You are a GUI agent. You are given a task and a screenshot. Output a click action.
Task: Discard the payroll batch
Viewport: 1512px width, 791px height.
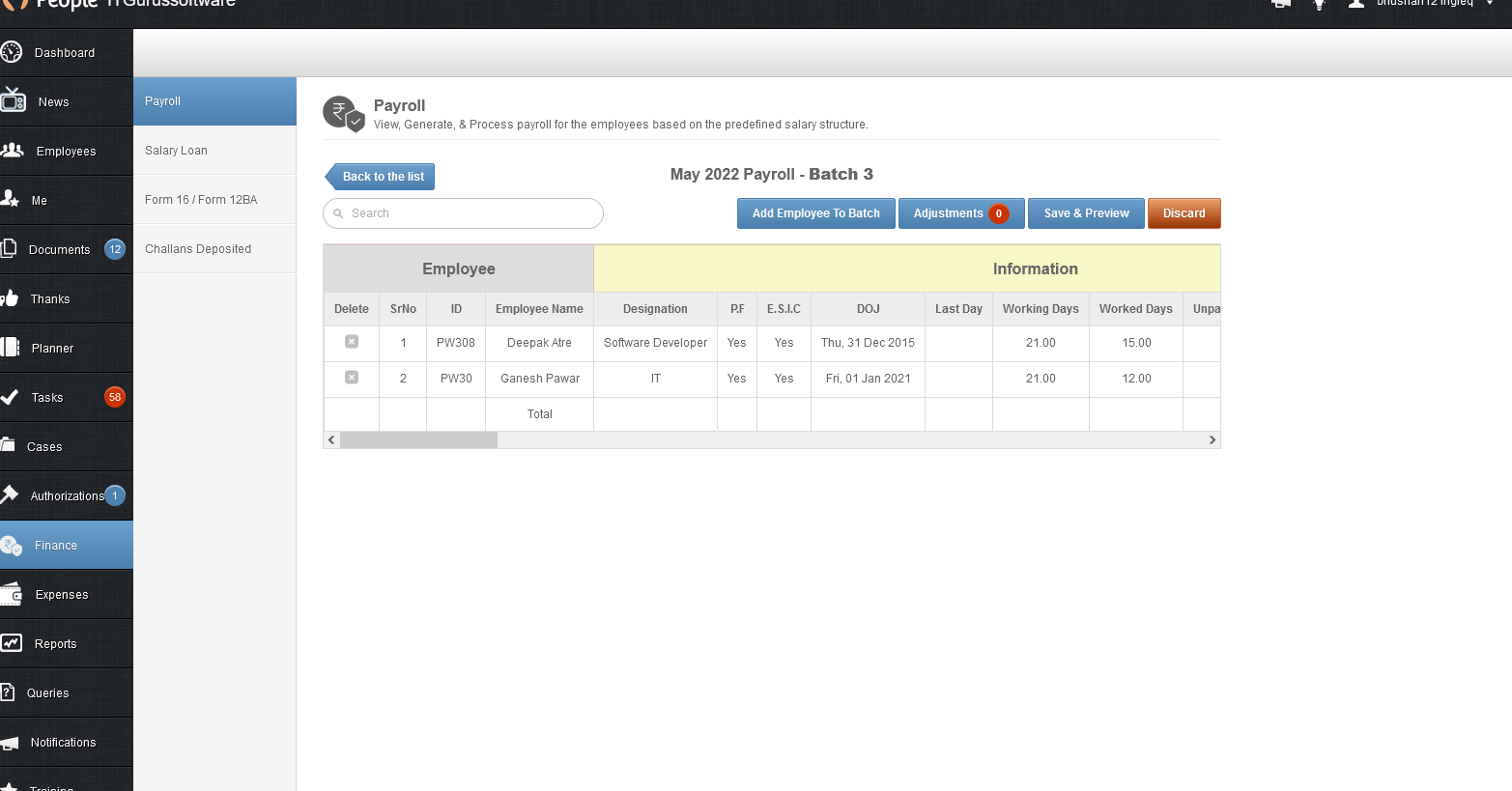(x=1184, y=213)
